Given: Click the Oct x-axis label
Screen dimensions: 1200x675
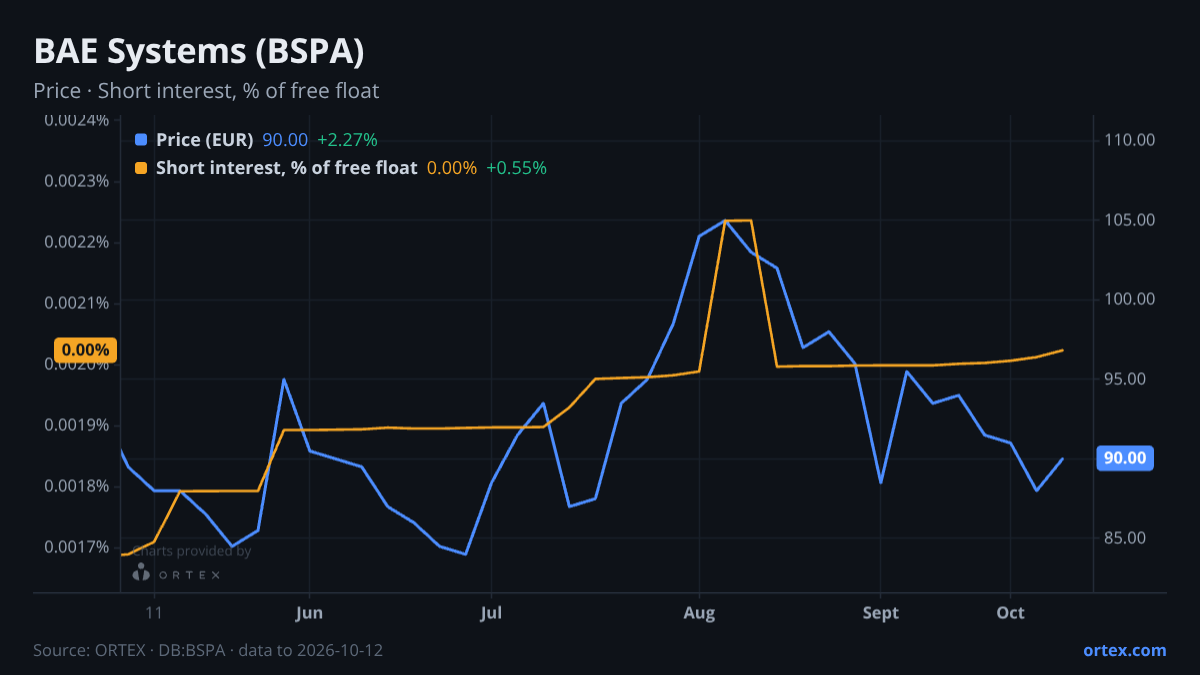Looking at the screenshot, I should [1011, 613].
